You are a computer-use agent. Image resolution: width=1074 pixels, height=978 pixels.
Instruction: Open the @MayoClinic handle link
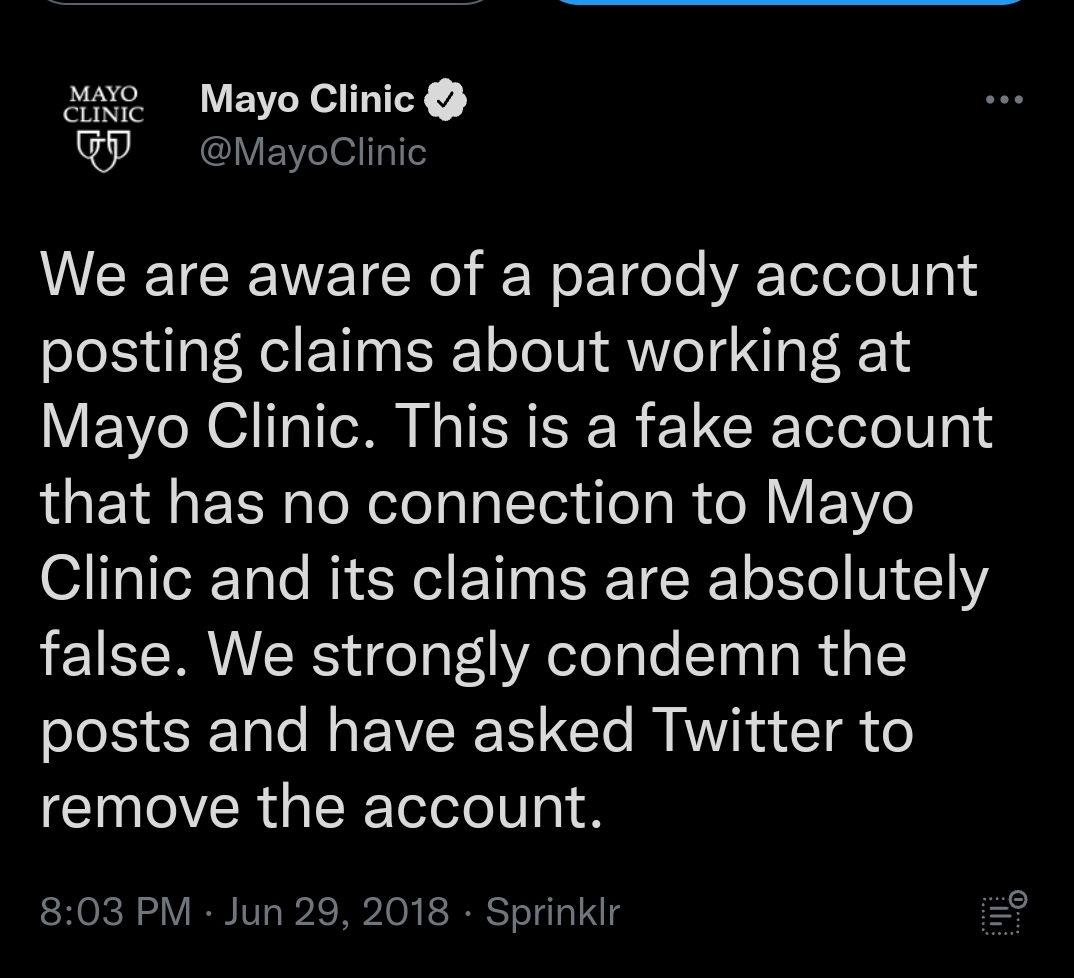(313, 152)
